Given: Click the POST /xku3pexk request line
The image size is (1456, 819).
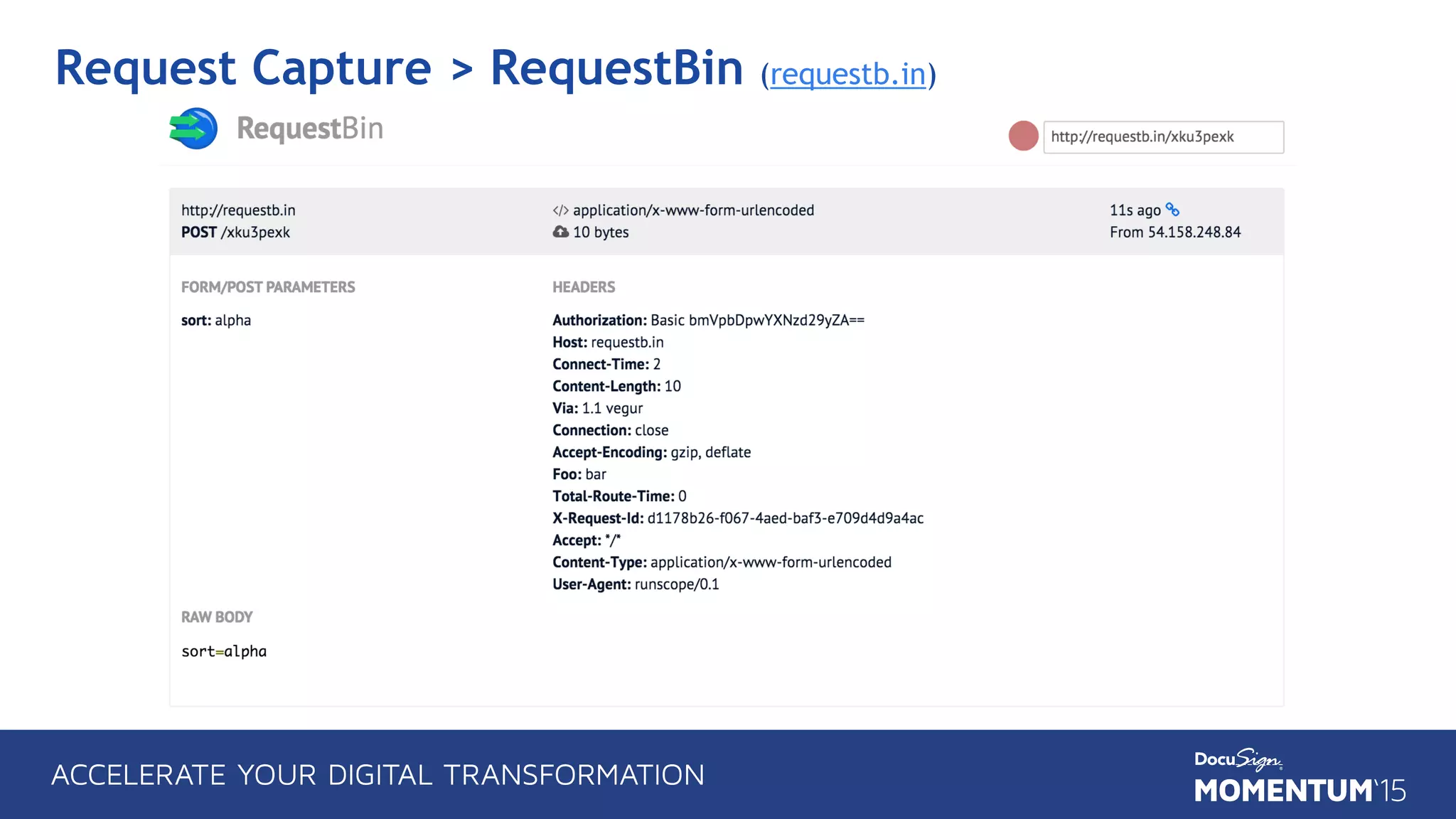Looking at the screenshot, I should [235, 232].
